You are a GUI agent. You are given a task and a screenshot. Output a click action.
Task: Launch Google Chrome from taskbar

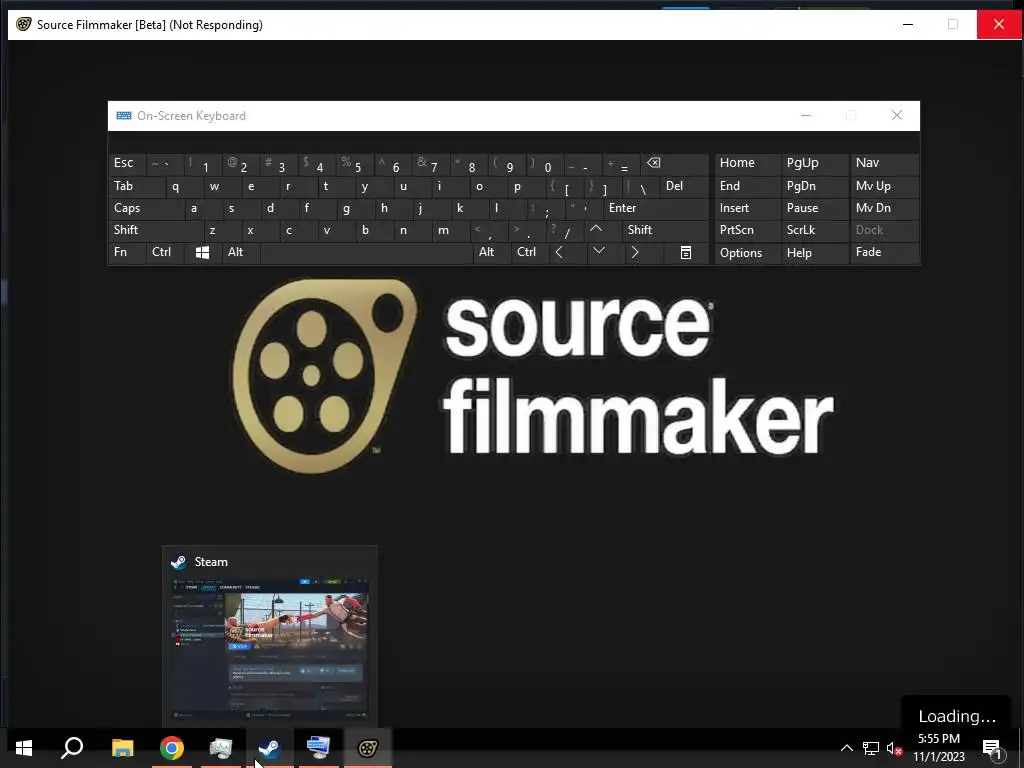point(172,748)
